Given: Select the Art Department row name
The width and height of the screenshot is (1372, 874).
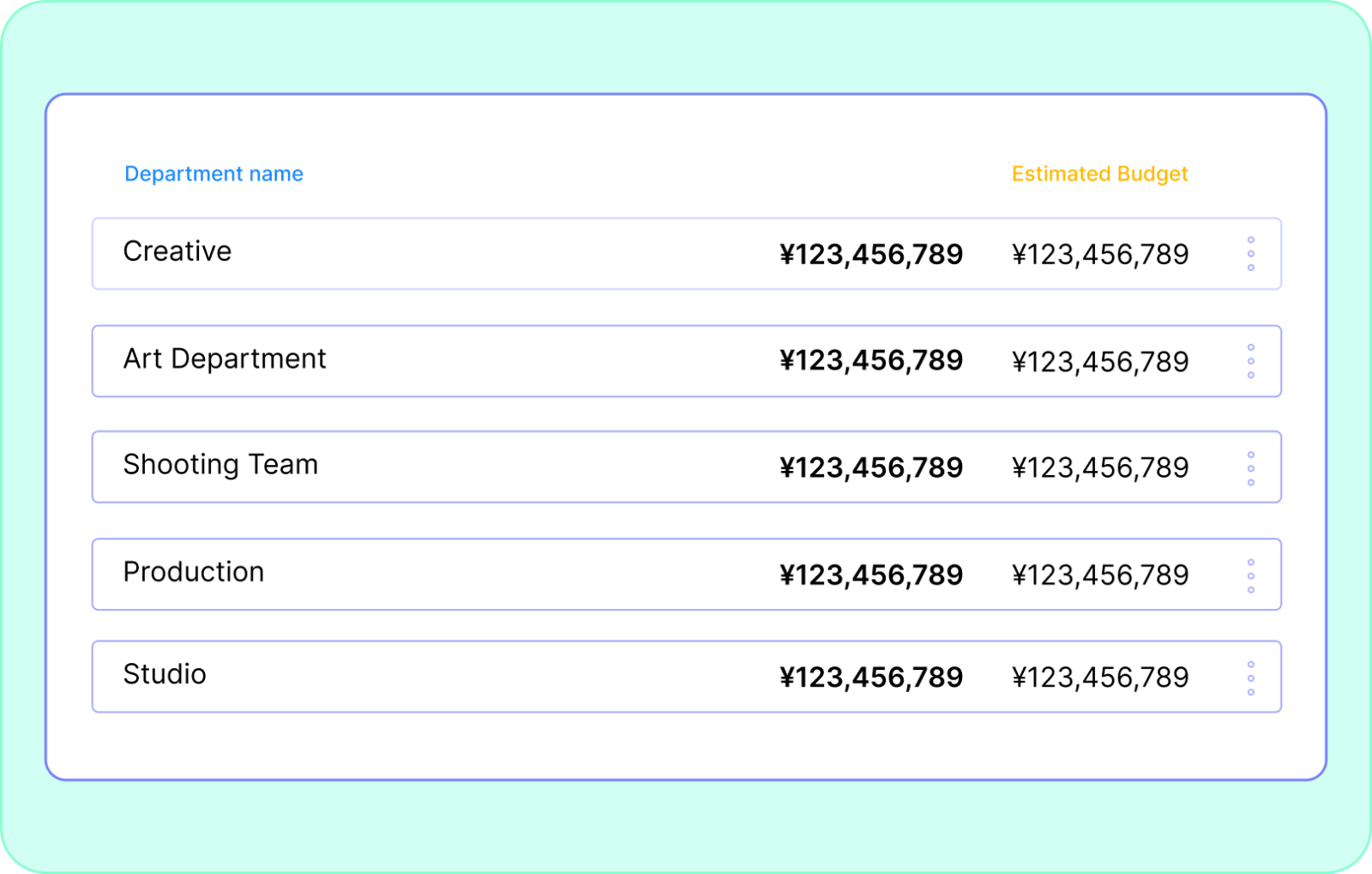Looking at the screenshot, I should click(225, 359).
